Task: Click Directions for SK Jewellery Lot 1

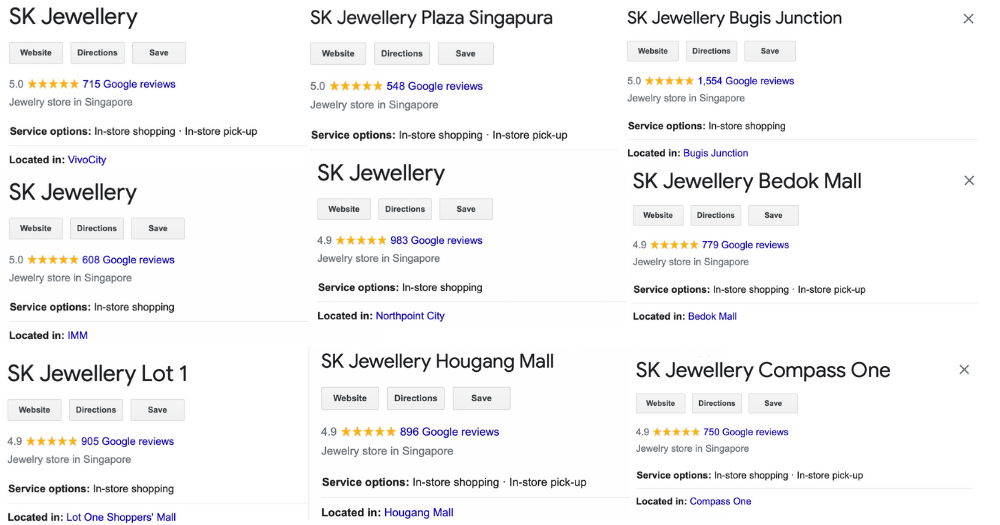Action: [96, 410]
